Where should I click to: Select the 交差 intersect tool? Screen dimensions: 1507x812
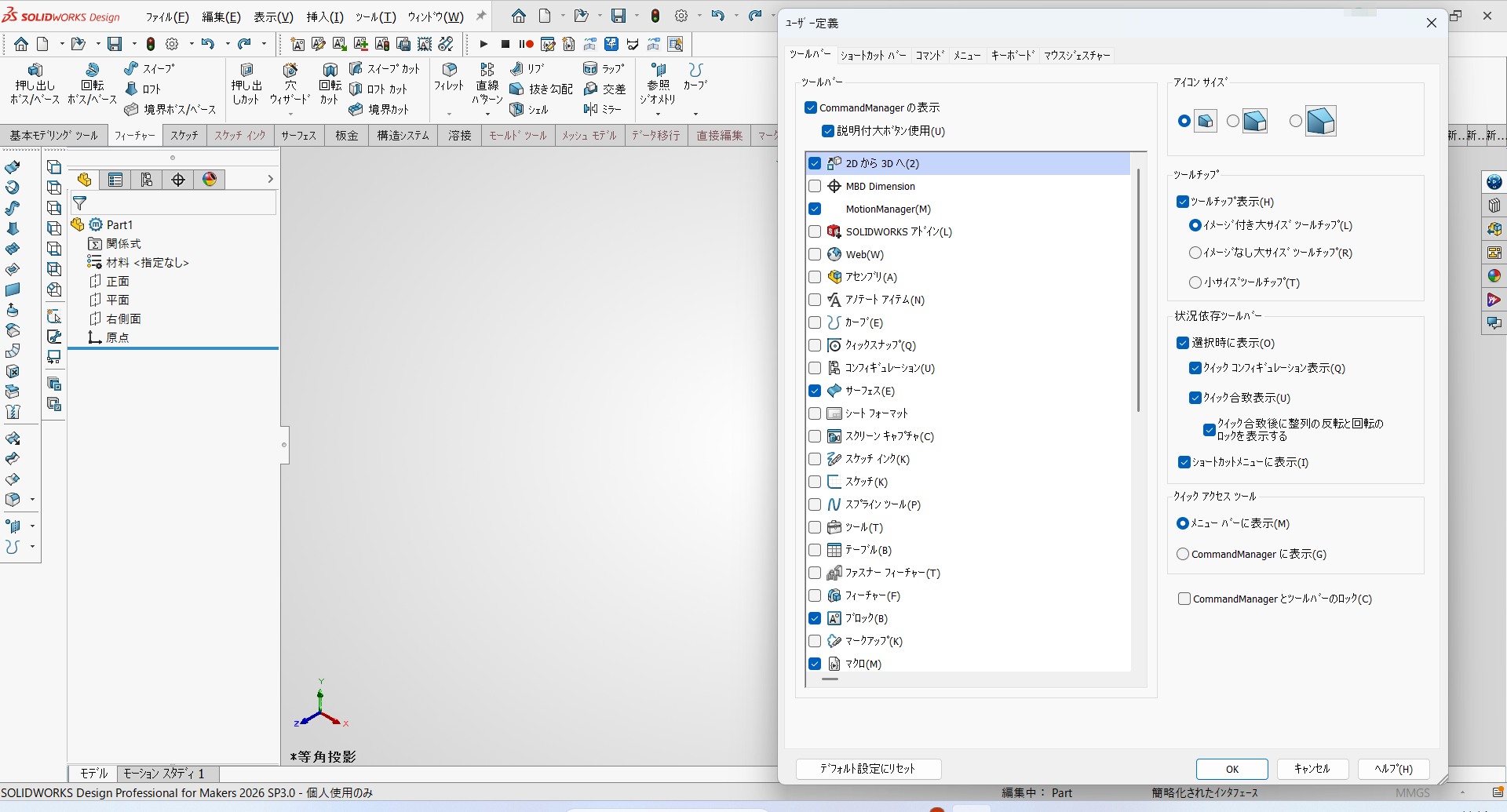coord(604,89)
